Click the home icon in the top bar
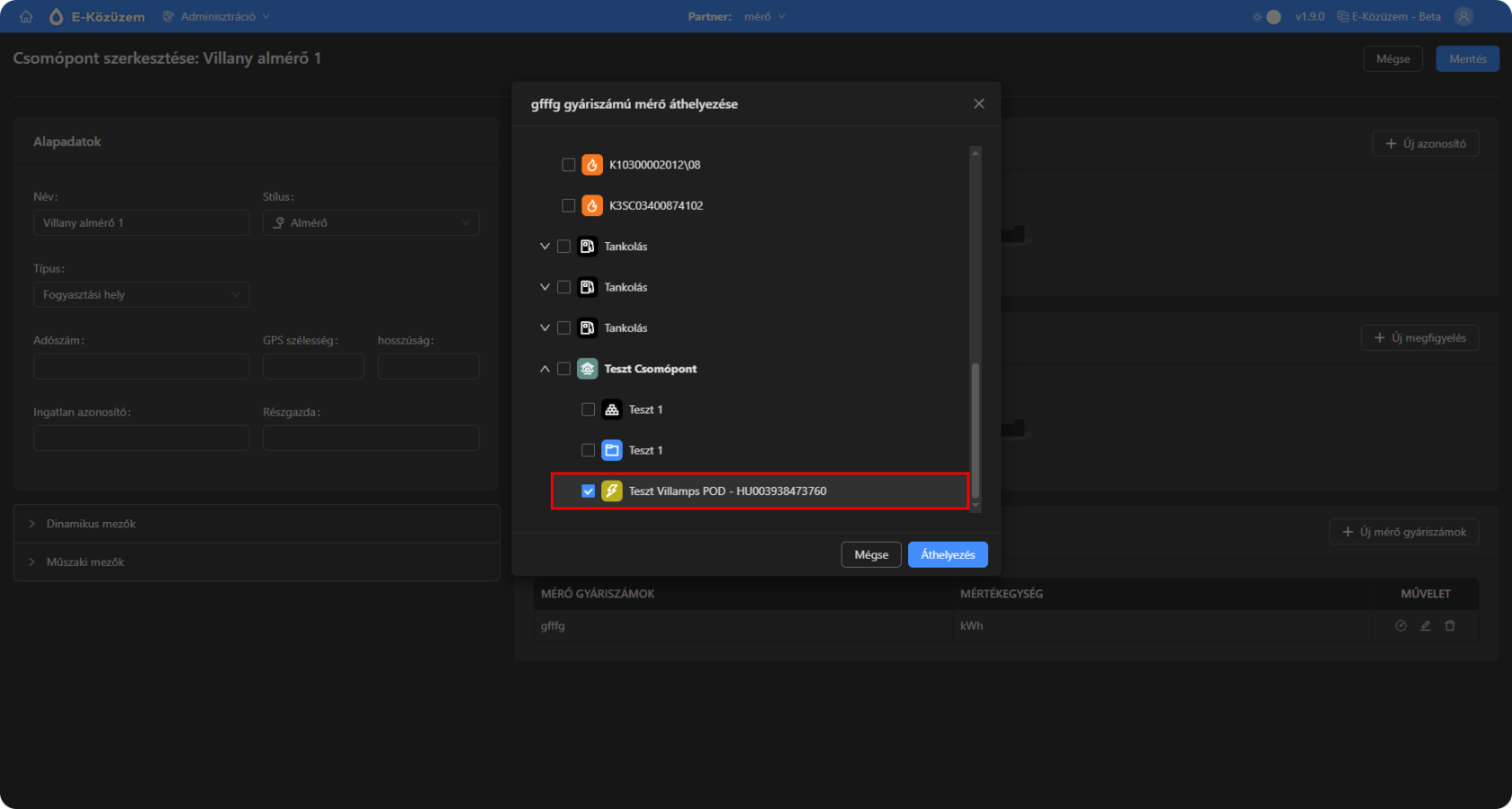The width and height of the screenshot is (1512, 809). (x=25, y=16)
